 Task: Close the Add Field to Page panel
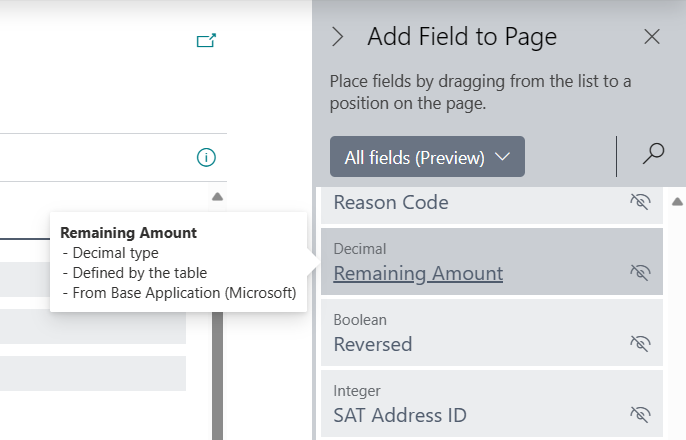(652, 37)
